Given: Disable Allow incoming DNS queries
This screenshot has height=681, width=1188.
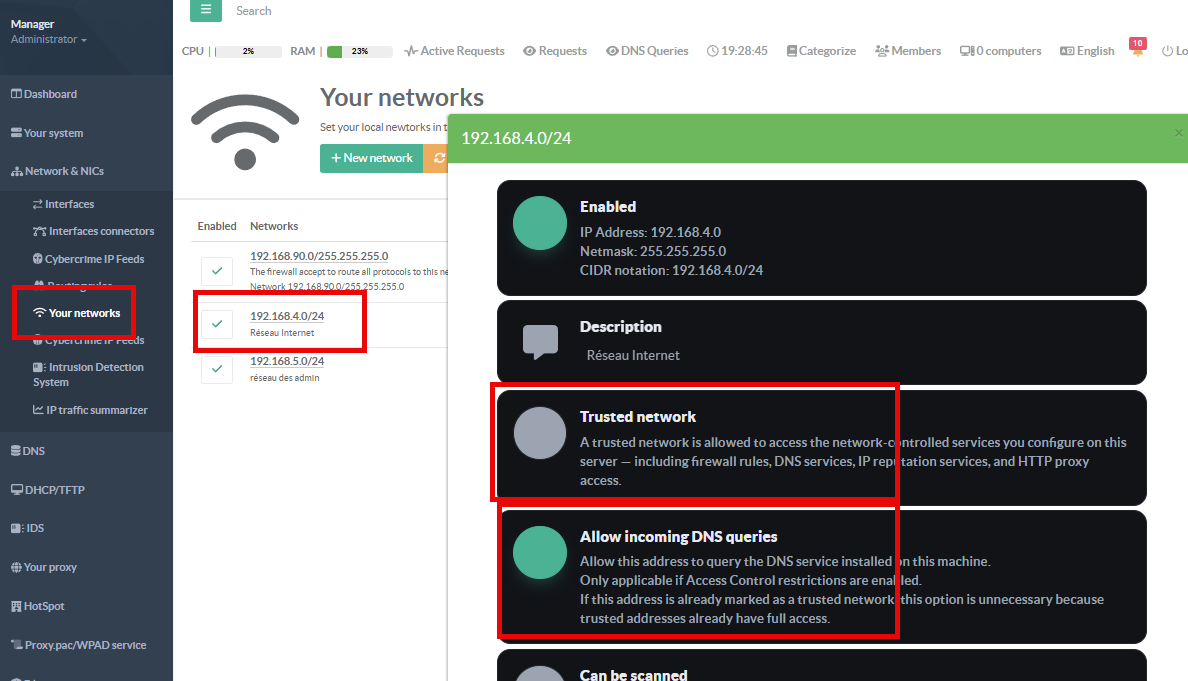Looking at the screenshot, I should tap(540, 552).
